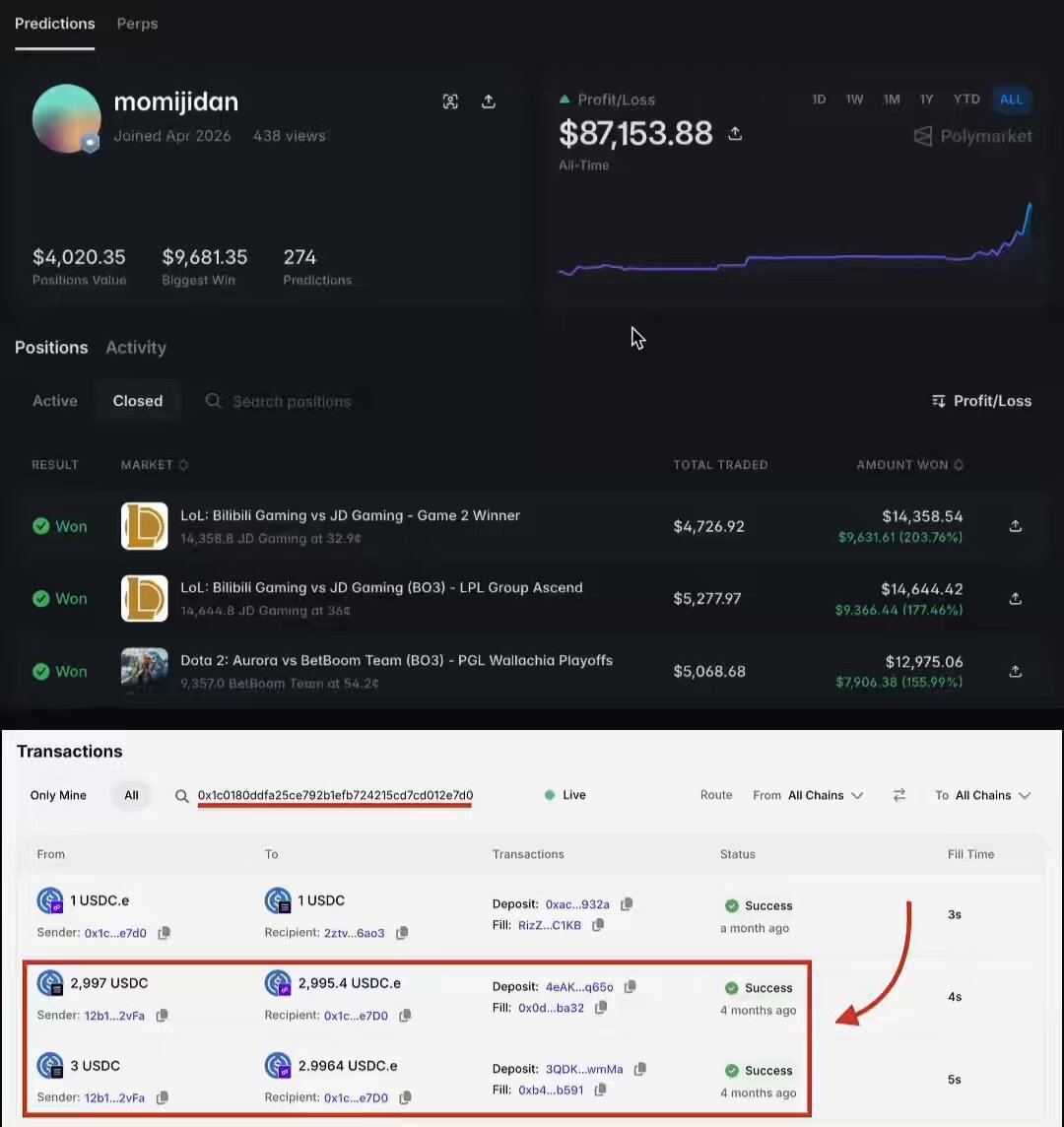
Task: Select the 1Y chart range
Action: (927, 99)
